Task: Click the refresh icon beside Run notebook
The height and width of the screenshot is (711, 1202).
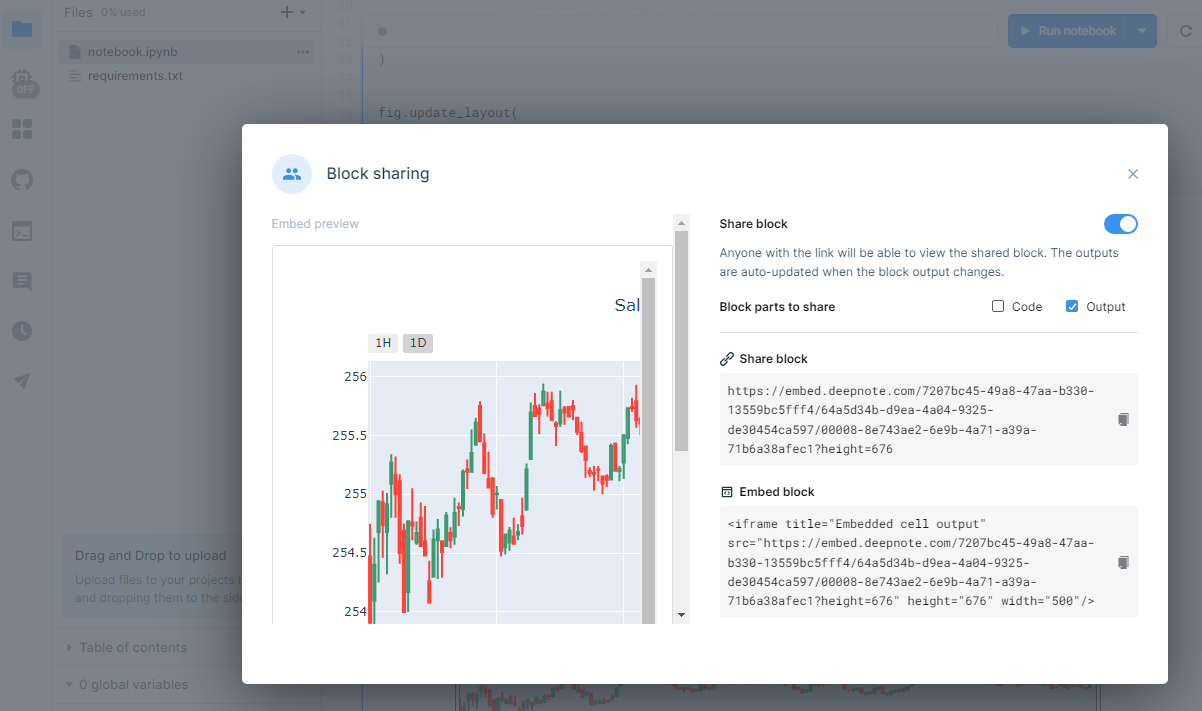Action: click(x=1185, y=31)
